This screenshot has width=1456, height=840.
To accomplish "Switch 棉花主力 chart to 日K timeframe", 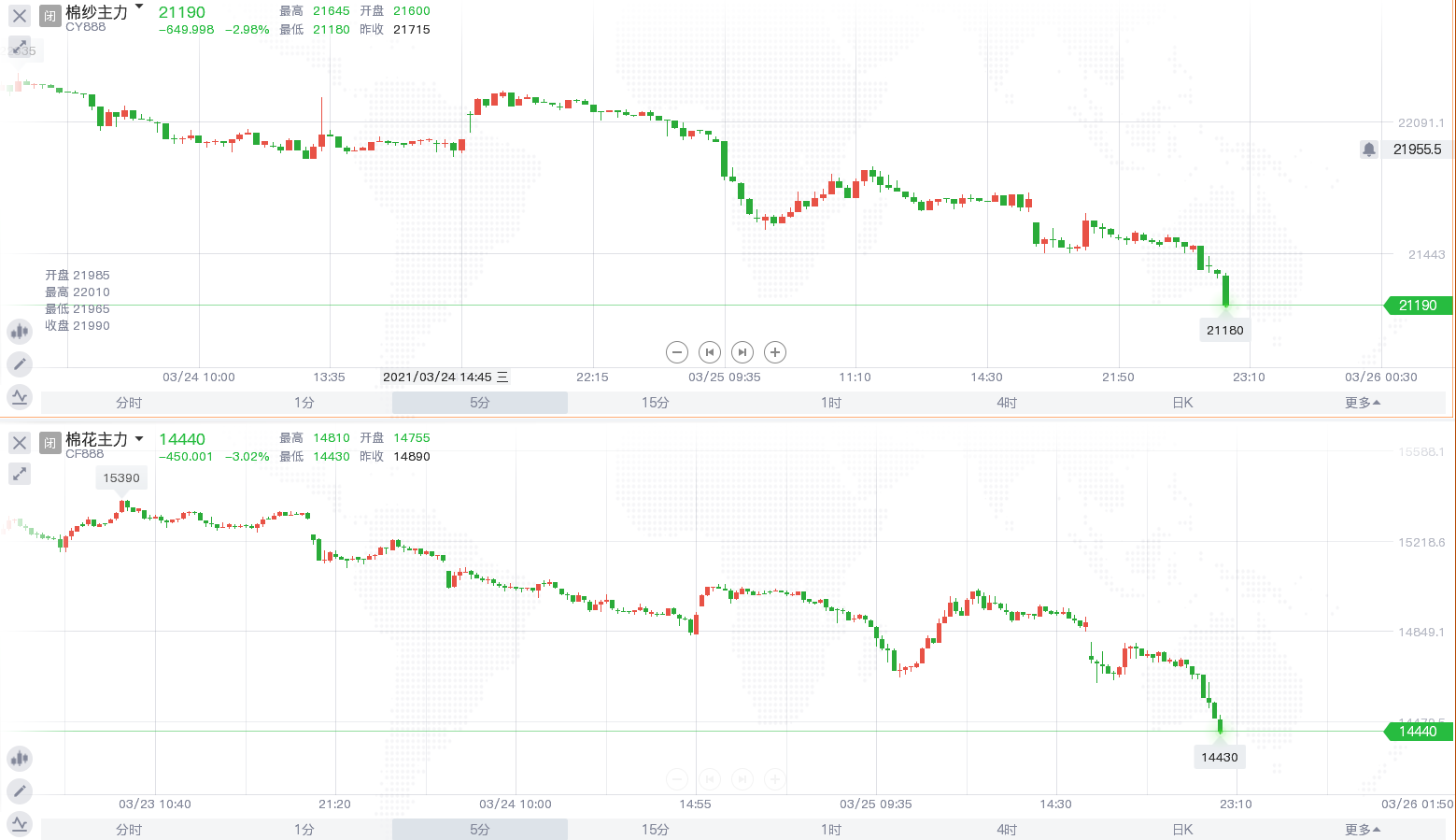I will click(1182, 830).
